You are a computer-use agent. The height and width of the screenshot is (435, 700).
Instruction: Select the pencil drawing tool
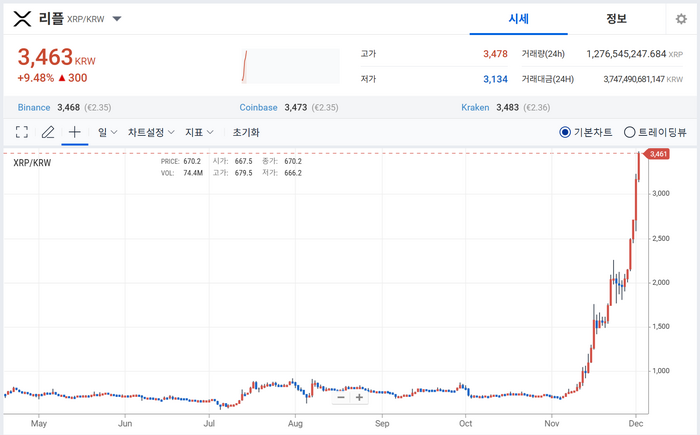pos(47,132)
